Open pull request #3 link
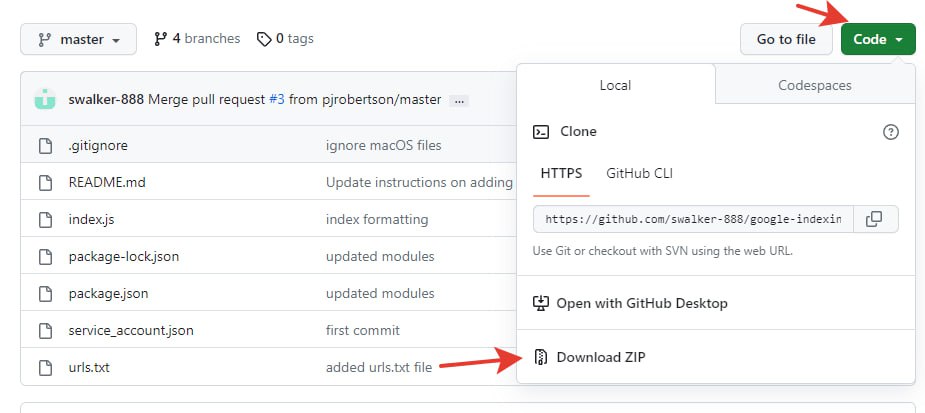Screen dimensions: 925x413 pos(277,99)
